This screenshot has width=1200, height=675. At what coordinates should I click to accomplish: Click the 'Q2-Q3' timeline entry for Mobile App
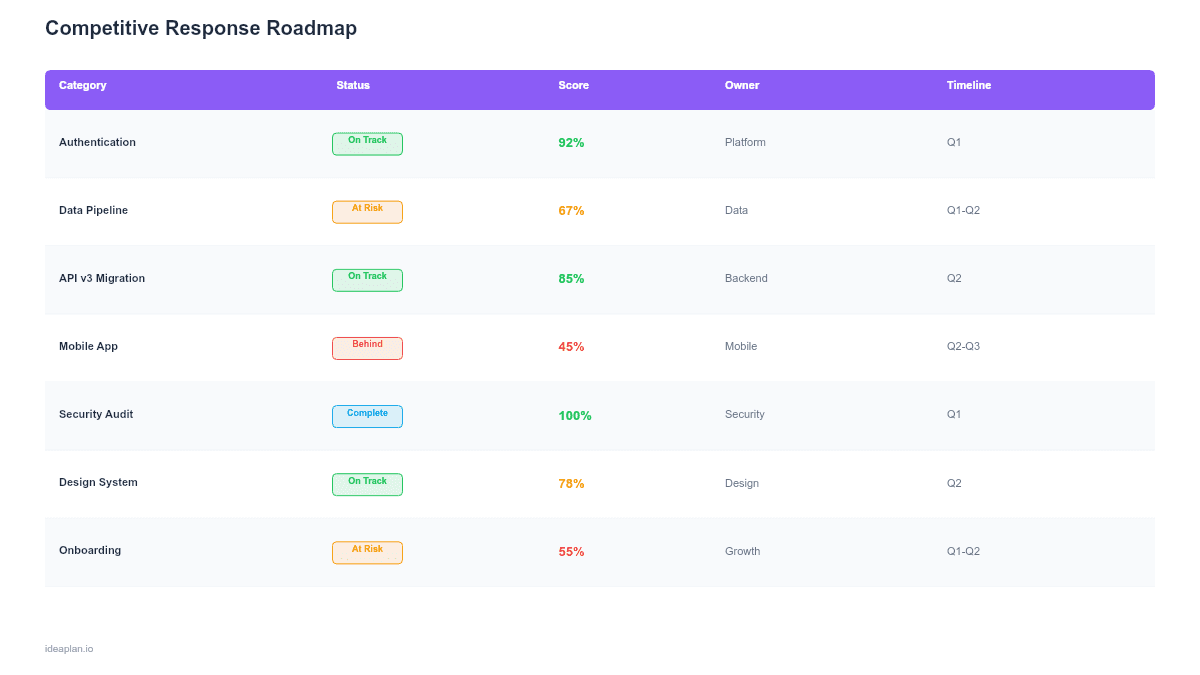click(963, 346)
